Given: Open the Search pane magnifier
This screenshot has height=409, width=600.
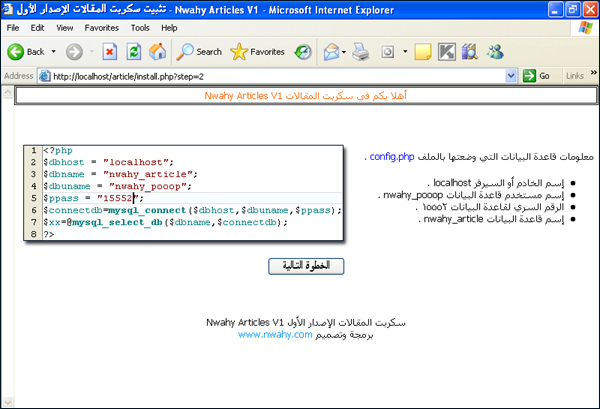Looking at the screenshot, I should (185, 52).
